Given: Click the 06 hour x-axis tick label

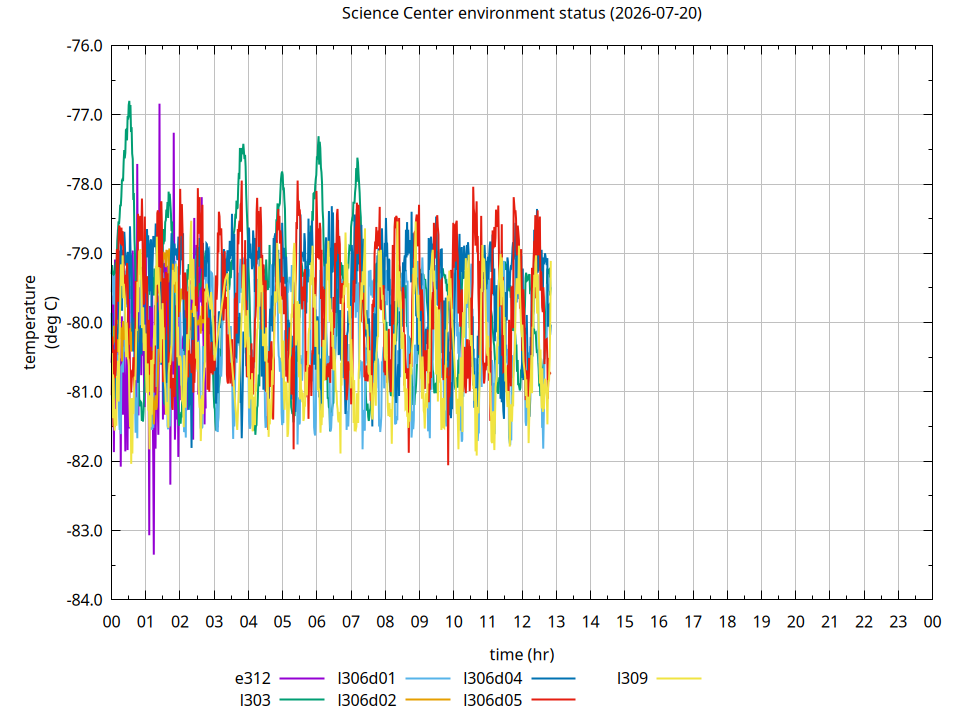Looking at the screenshot, I should [x=317, y=622].
